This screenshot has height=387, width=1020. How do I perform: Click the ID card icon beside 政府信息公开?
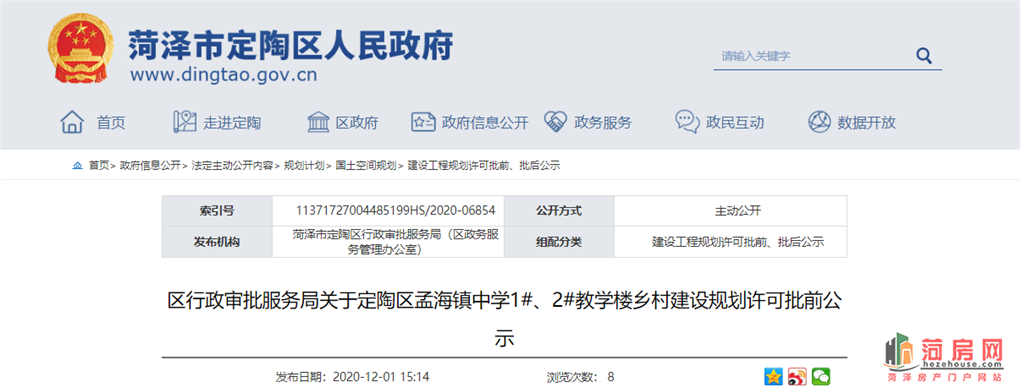tap(423, 122)
